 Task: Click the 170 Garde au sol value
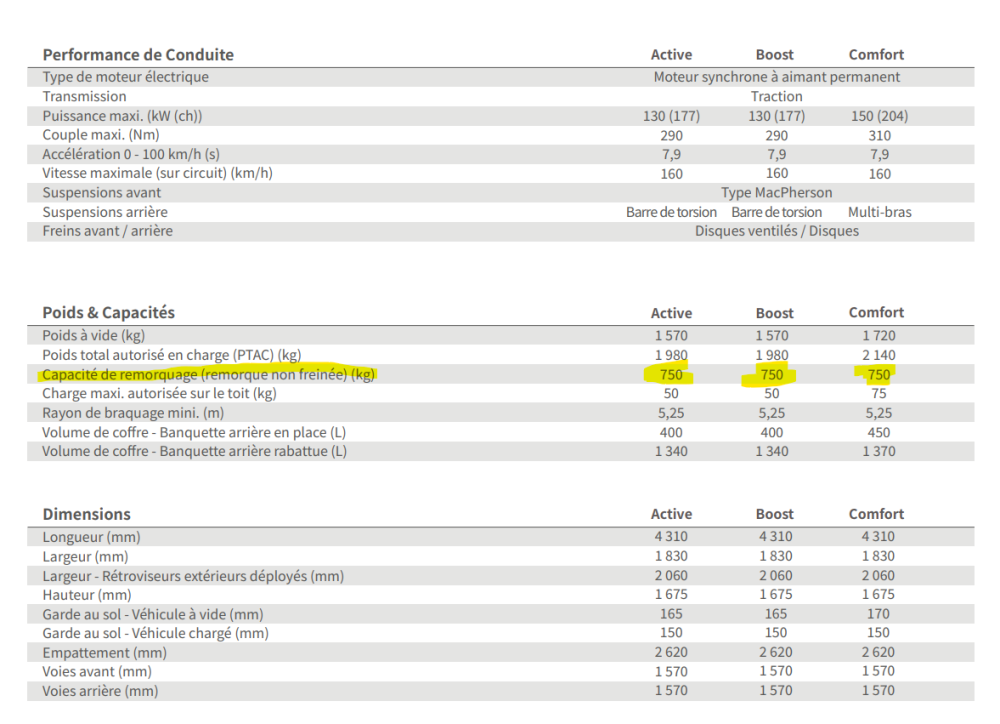(x=879, y=614)
